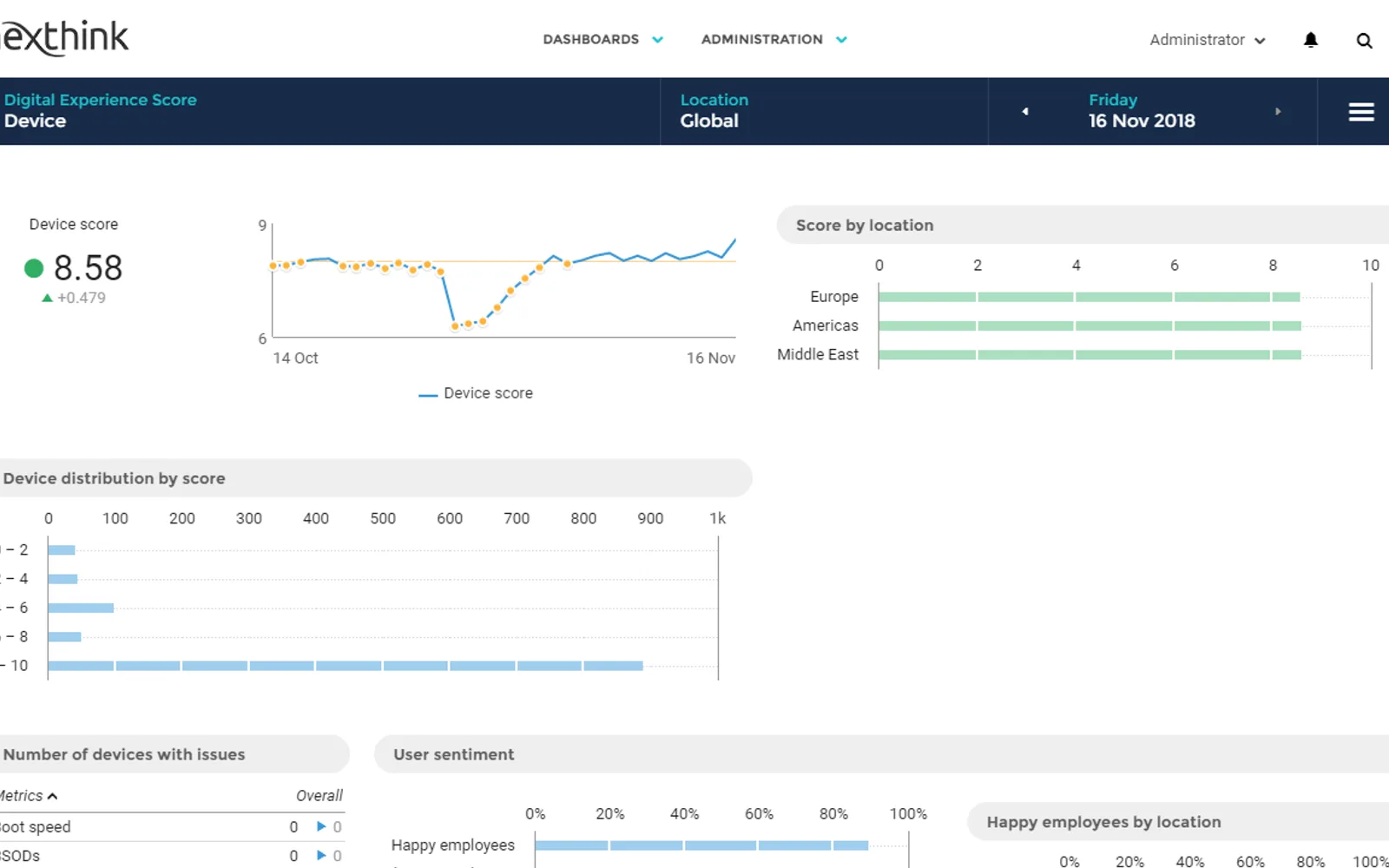The width and height of the screenshot is (1389, 868).
Task: Go to previous day arrow
Action: 1025,111
